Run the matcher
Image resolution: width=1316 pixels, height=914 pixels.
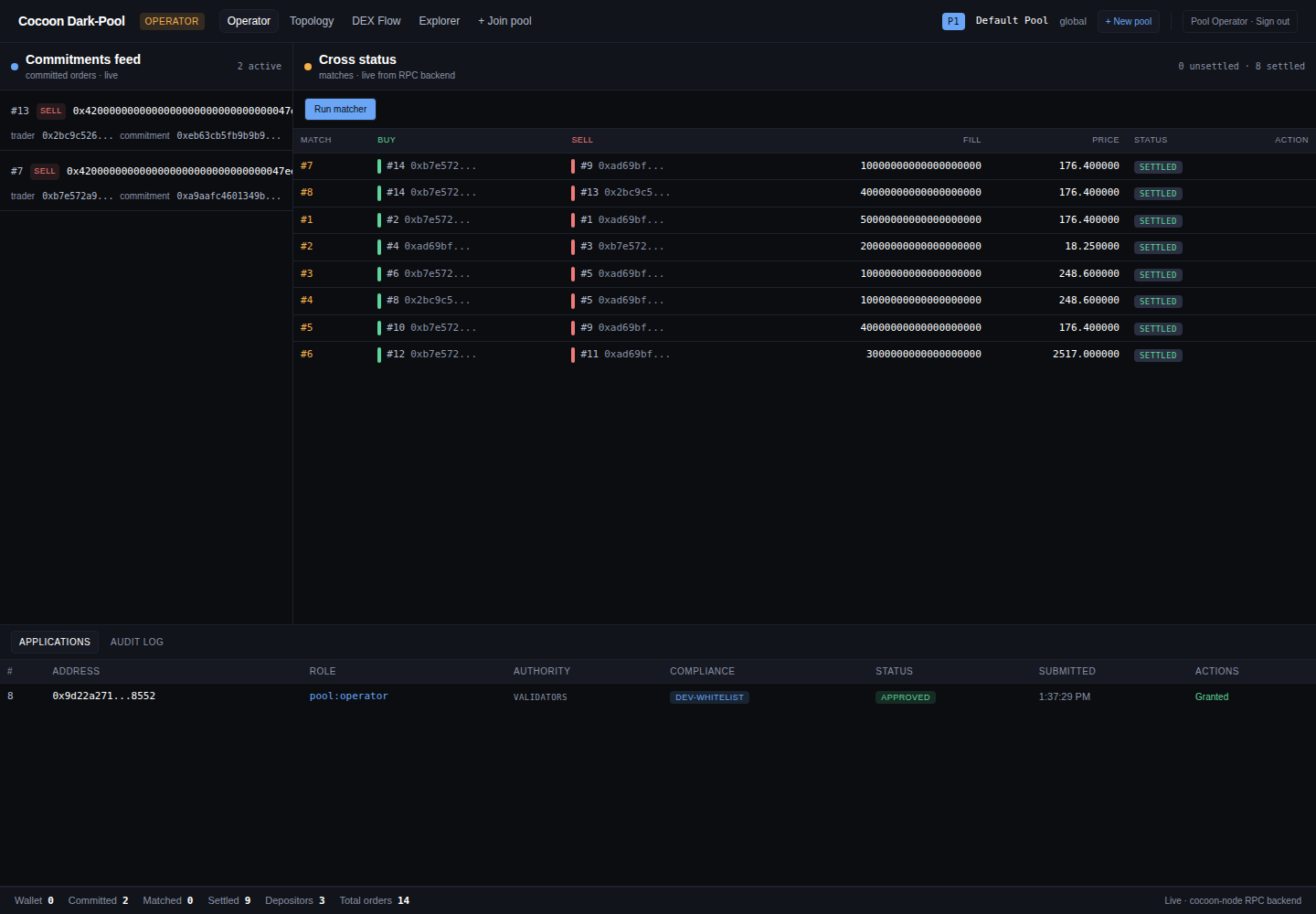tap(340, 109)
